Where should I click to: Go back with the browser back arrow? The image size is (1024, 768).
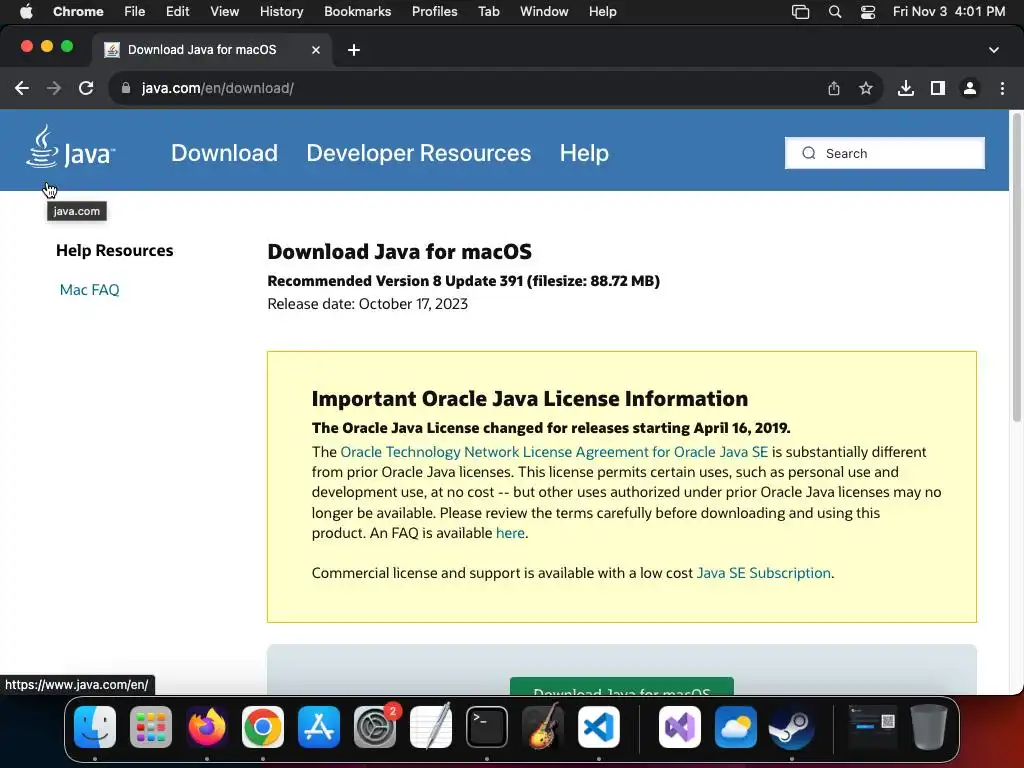click(x=22, y=88)
